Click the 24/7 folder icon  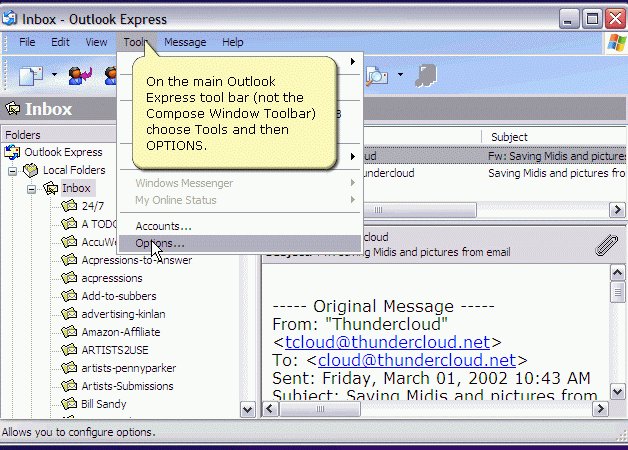pyautogui.click(x=69, y=206)
